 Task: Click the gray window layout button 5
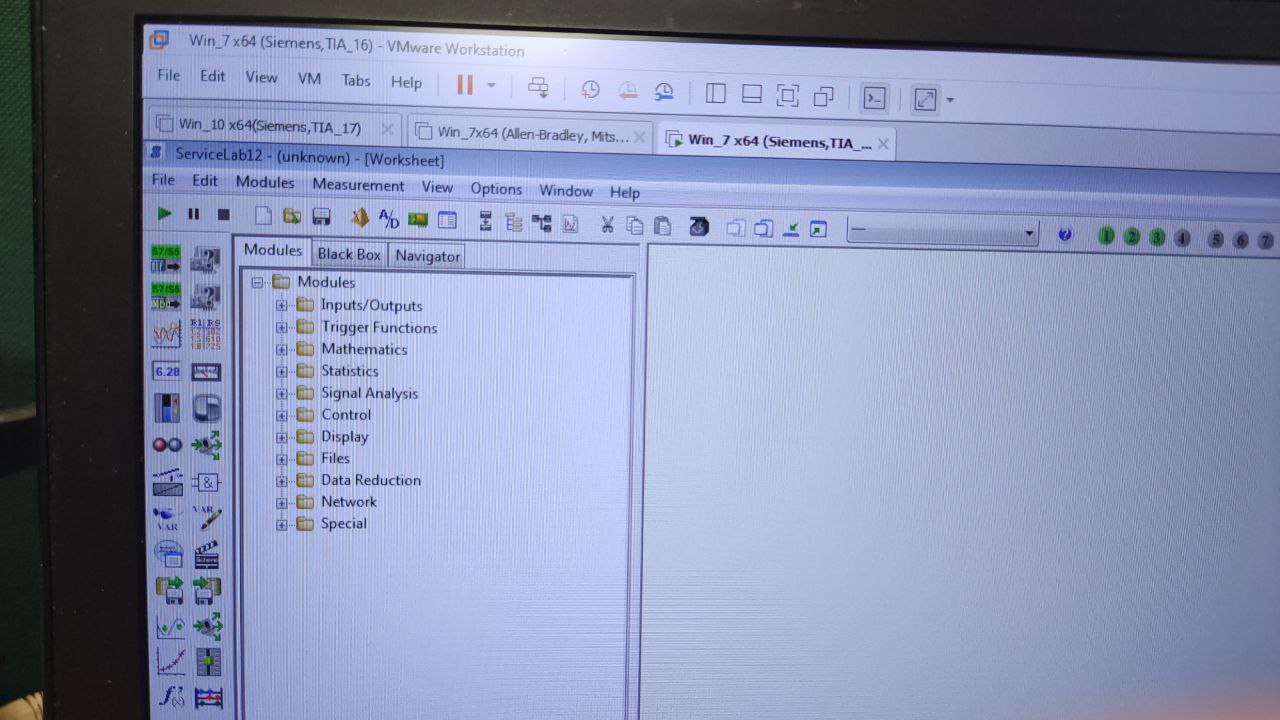[x=1216, y=239]
